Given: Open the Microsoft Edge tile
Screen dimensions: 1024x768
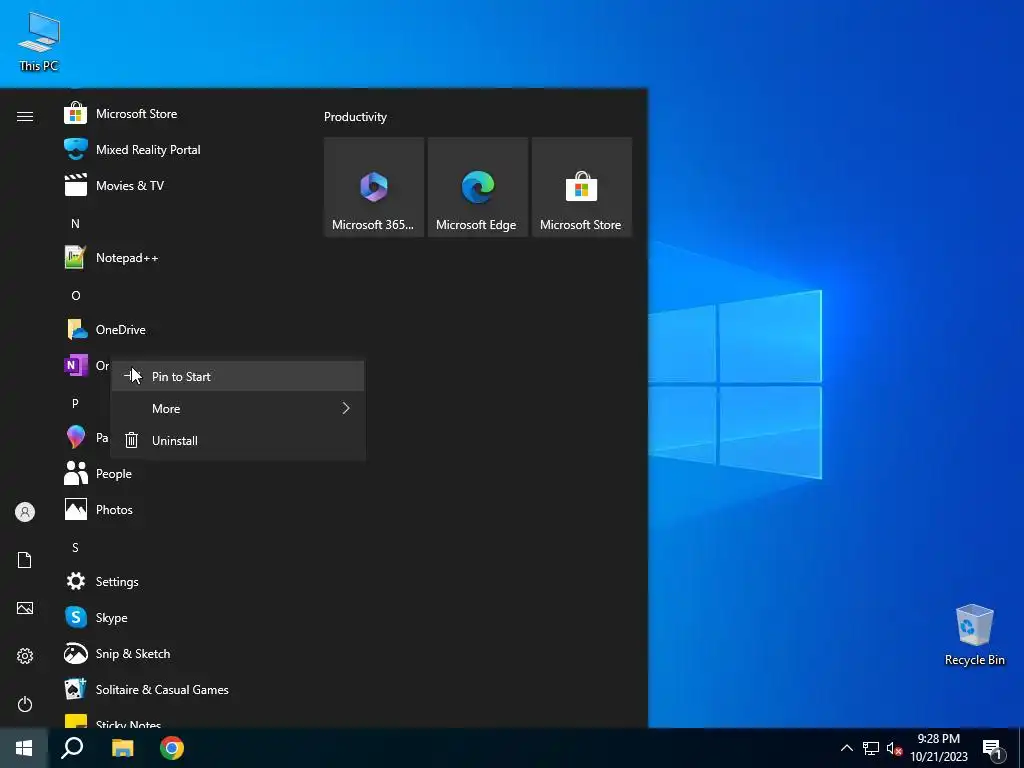Looking at the screenshot, I should click(x=477, y=187).
